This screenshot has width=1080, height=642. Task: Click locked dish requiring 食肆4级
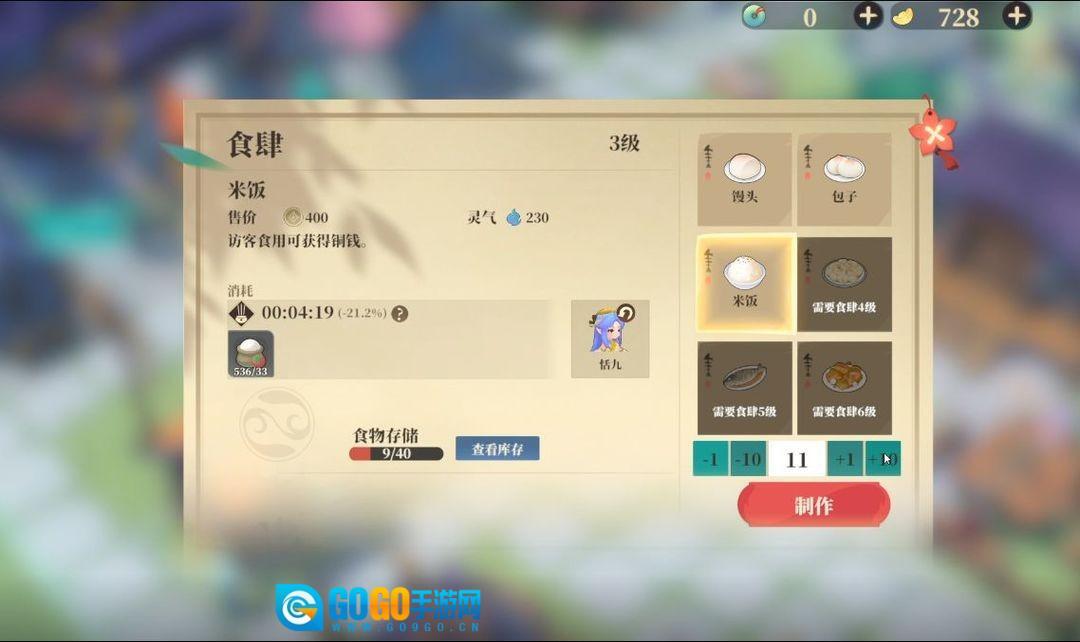click(844, 284)
